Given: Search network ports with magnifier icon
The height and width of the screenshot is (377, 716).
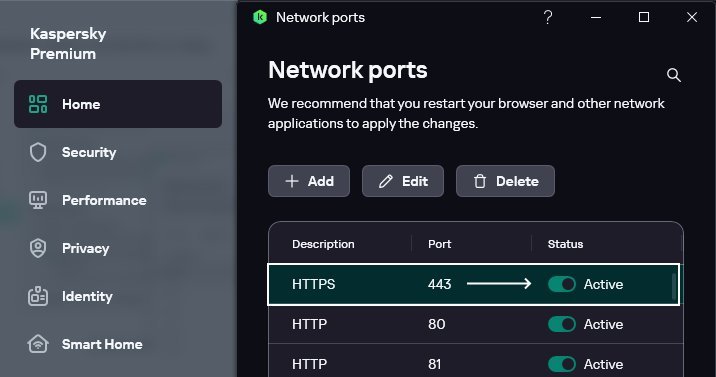Looking at the screenshot, I should point(674,75).
